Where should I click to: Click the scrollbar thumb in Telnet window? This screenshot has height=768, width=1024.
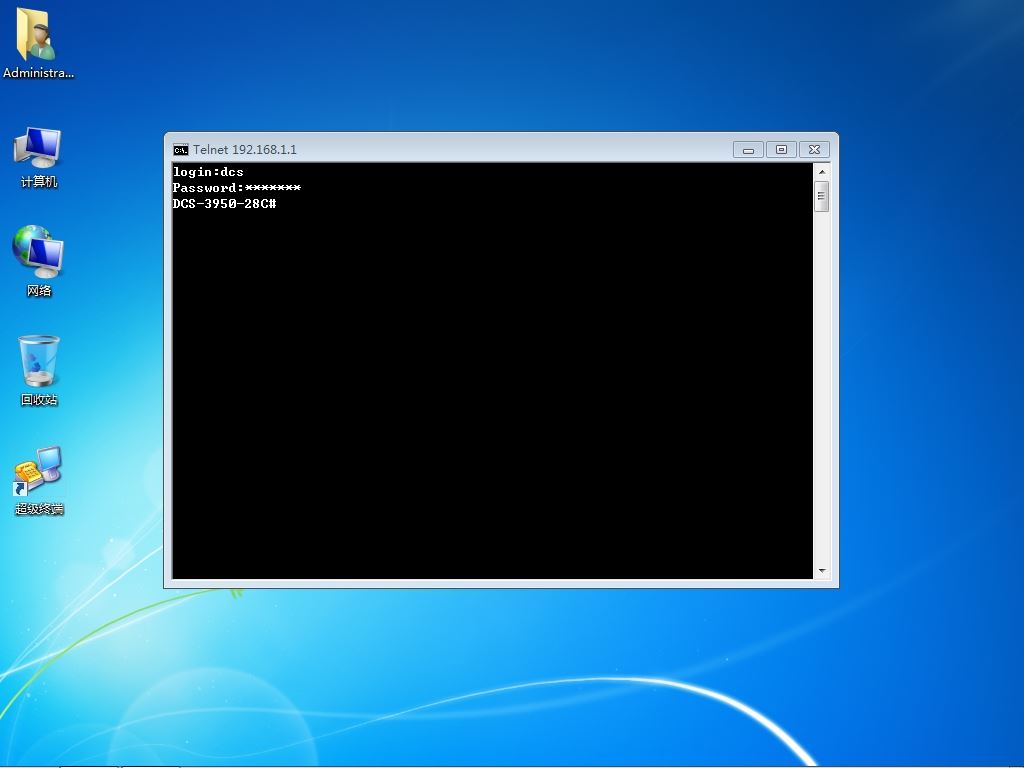[822, 197]
